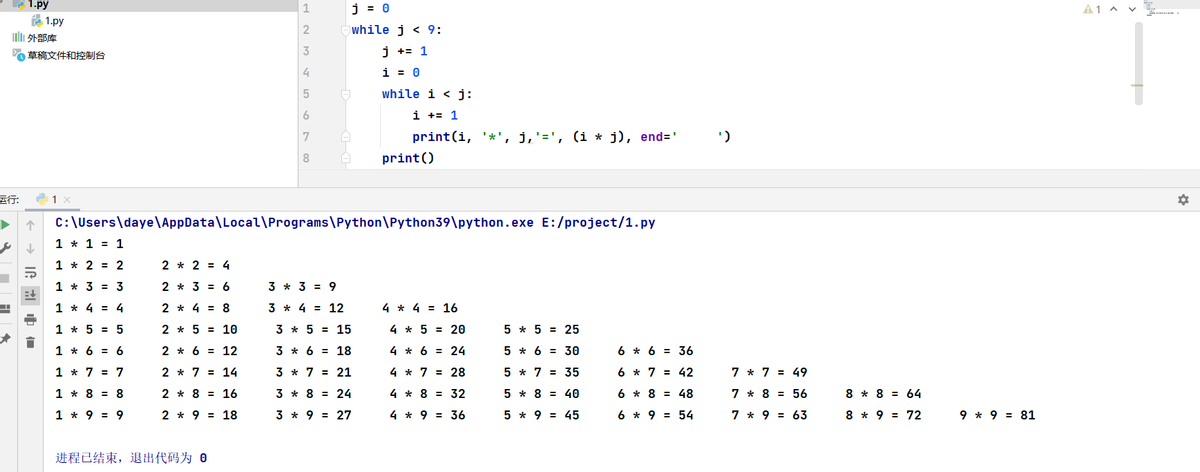
Task: Click output text '9 * 9 = 81'
Action: [997, 414]
